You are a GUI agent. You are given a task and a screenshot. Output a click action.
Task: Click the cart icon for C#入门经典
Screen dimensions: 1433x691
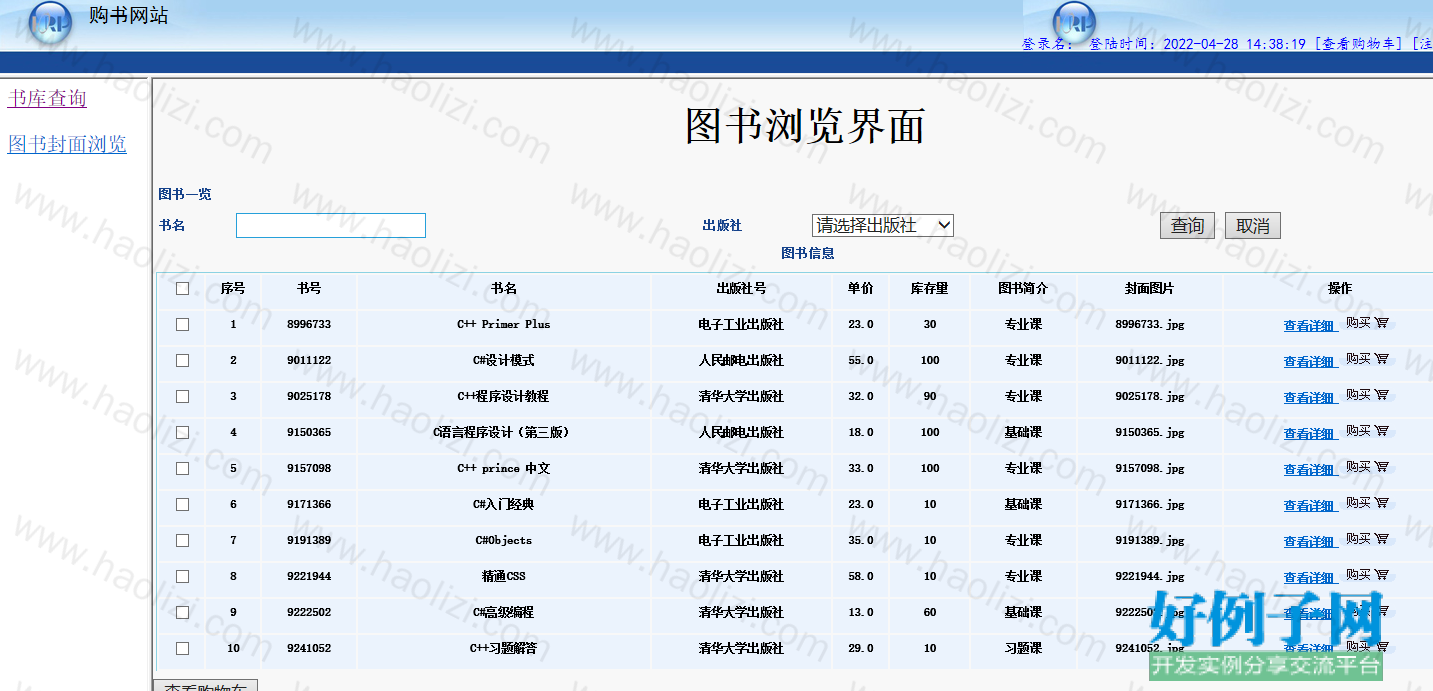tap(1382, 503)
